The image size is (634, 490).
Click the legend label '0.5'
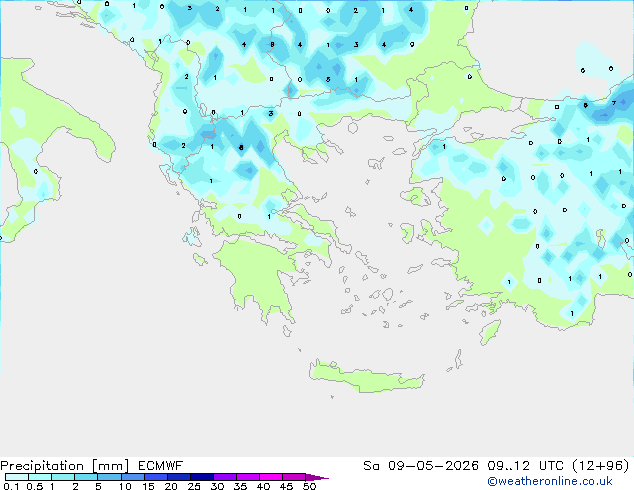click(x=35, y=486)
